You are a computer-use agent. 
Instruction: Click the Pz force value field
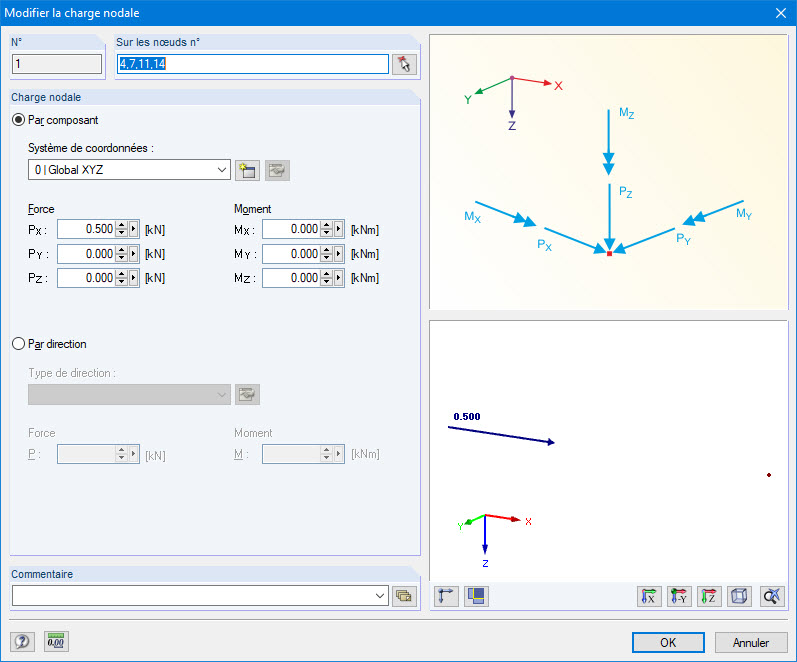[x=87, y=278]
